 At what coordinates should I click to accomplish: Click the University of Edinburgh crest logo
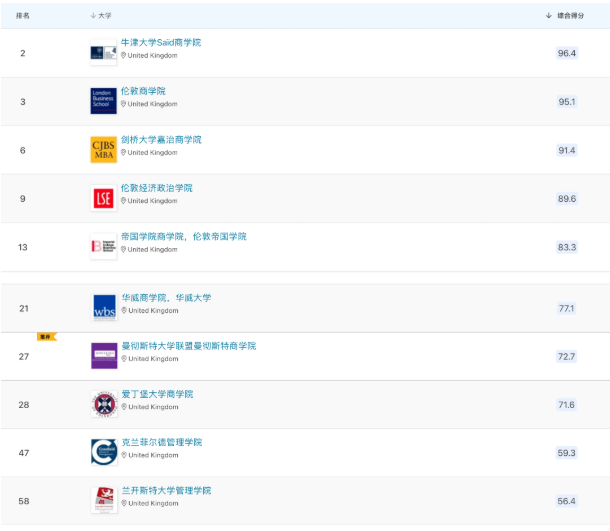point(104,404)
